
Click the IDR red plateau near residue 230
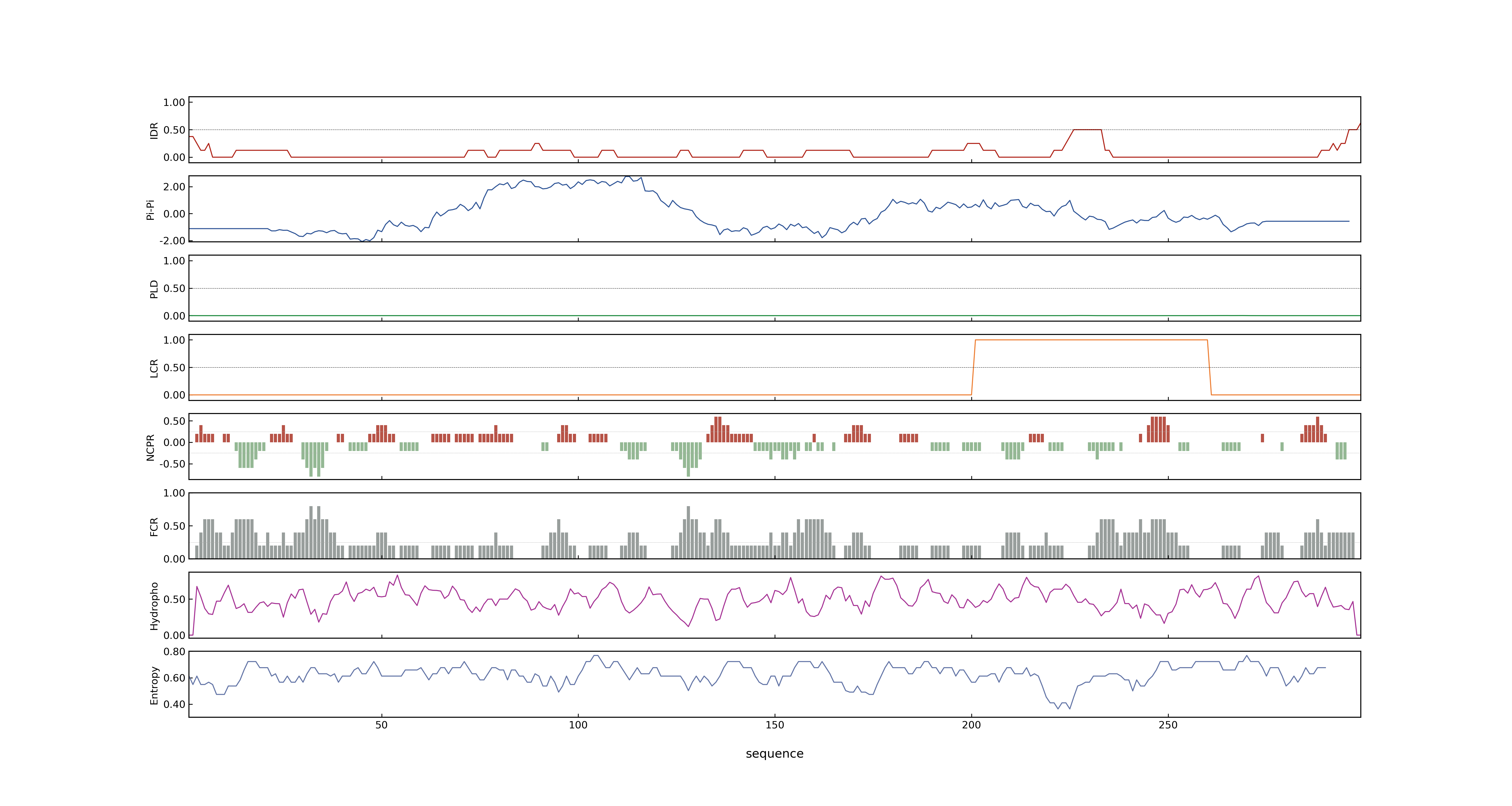coord(1087,130)
